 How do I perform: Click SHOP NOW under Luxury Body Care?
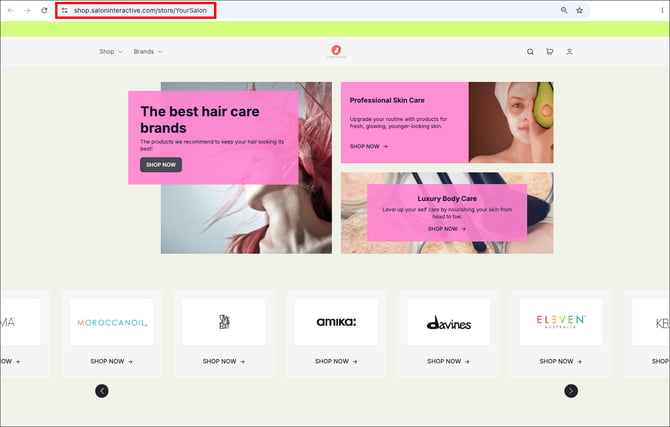[x=447, y=229]
